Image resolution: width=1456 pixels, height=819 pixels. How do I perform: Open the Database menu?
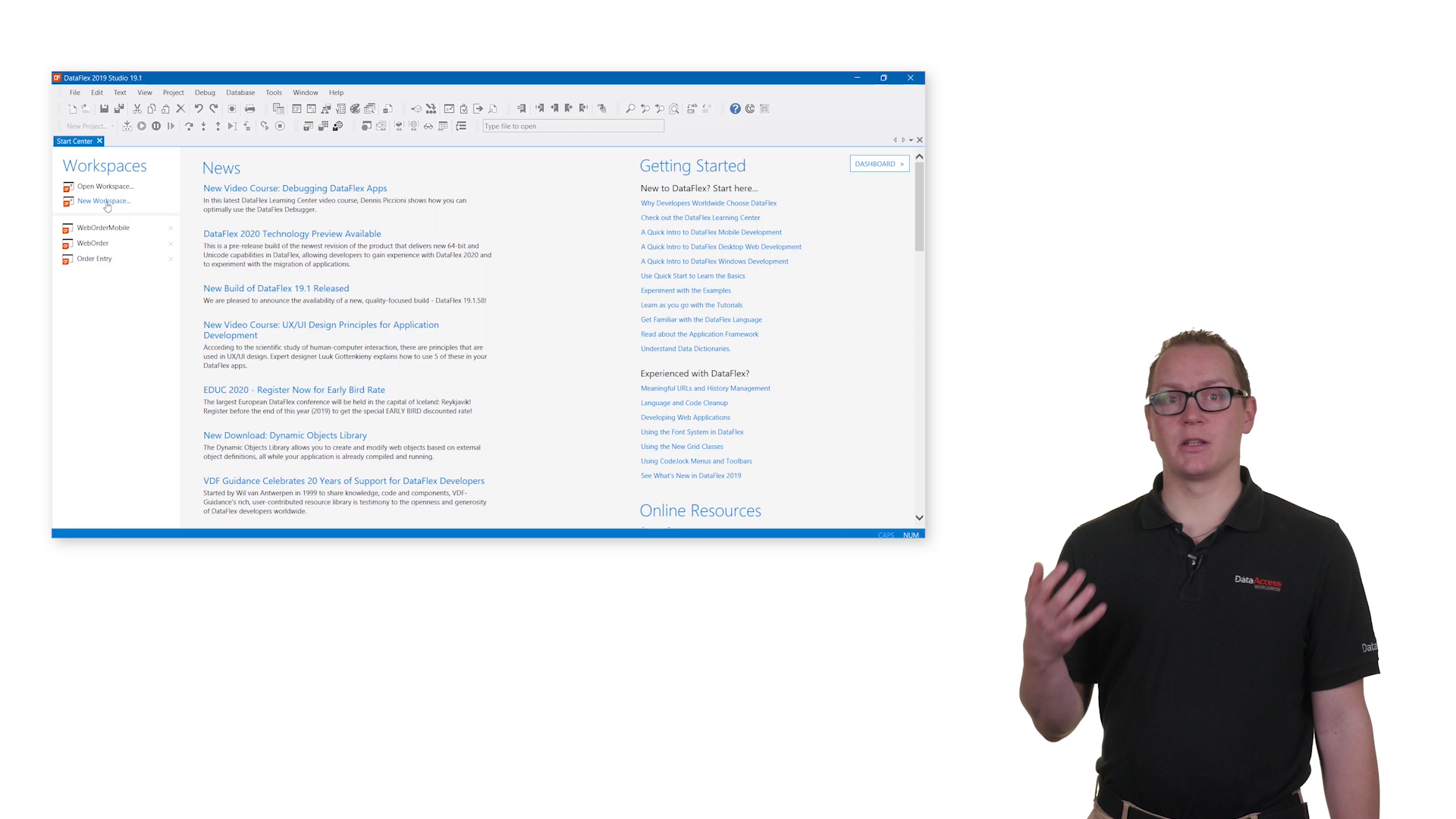coord(240,93)
